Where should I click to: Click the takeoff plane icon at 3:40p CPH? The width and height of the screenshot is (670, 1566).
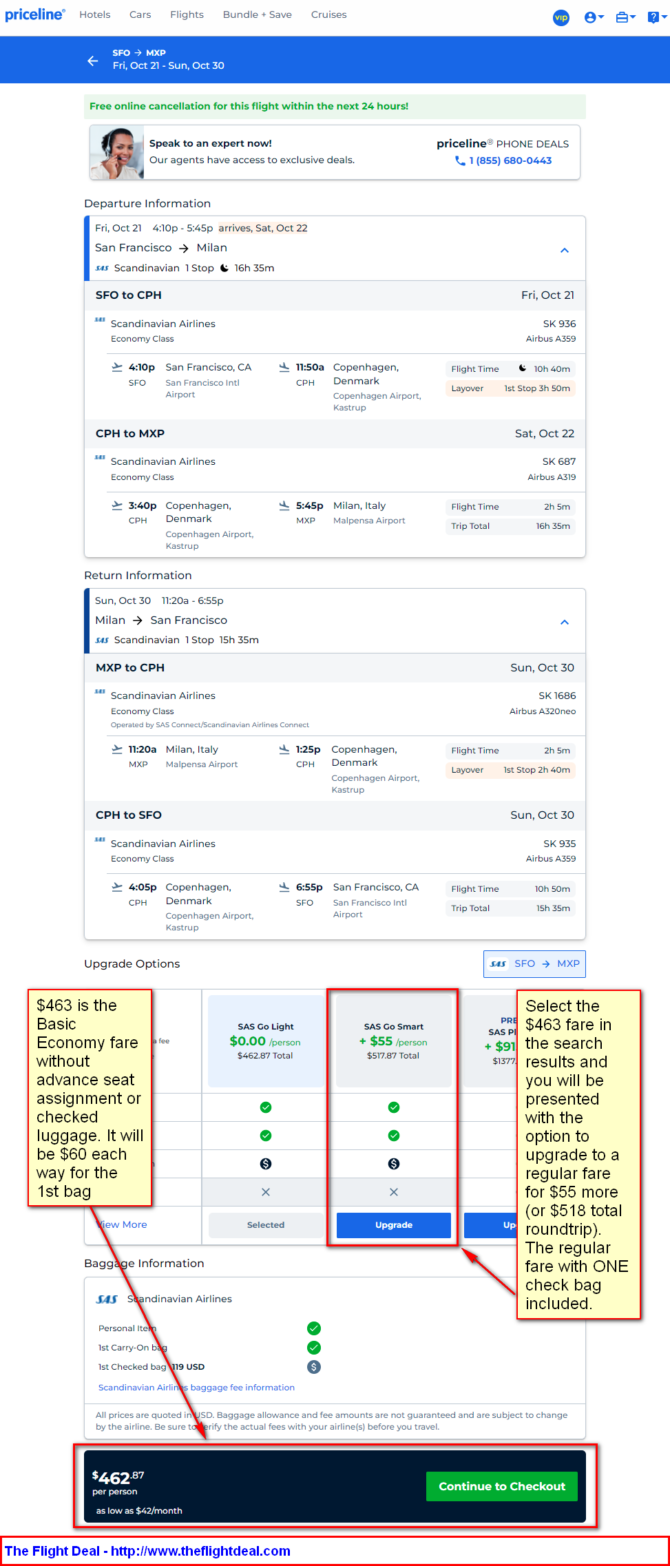click(118, 505)
